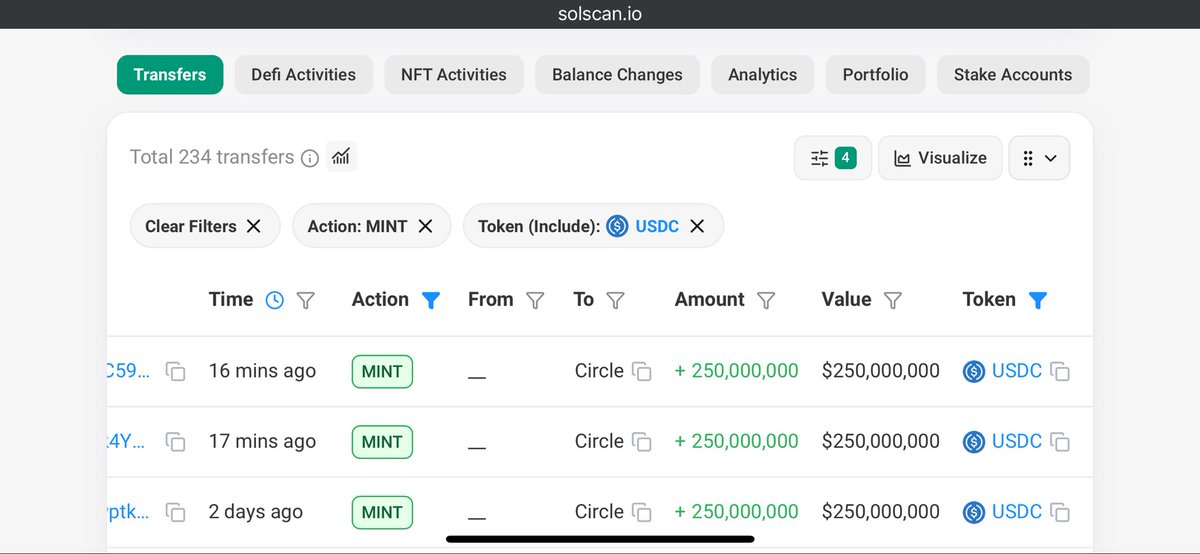The height and width of the screenshot is (554, 1200).
Task: Open the Time column filter funnel
Action: click(x=306, y=300)
